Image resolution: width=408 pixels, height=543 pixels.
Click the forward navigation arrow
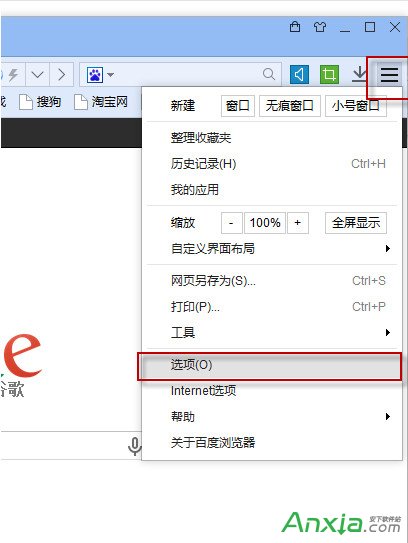[x=62, y=74]
